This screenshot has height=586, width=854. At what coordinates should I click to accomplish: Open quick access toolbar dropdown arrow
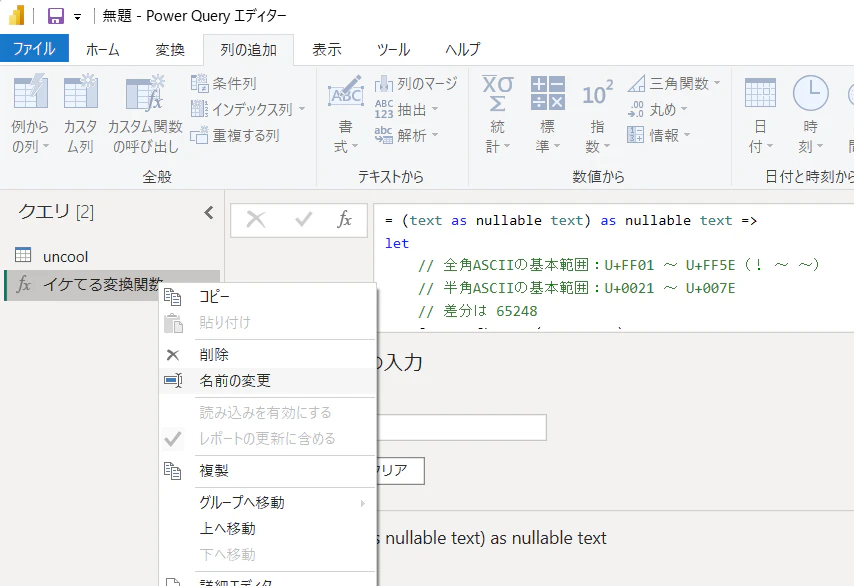click(77, 17)
